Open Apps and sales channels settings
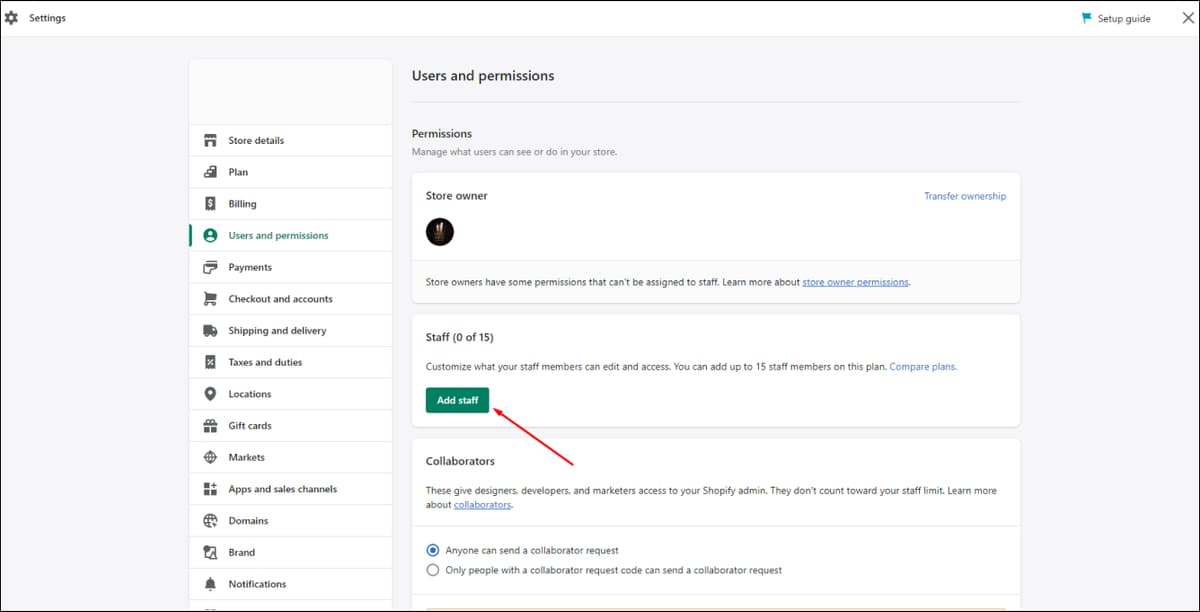1200x612 pixels. tap(290, 489)
